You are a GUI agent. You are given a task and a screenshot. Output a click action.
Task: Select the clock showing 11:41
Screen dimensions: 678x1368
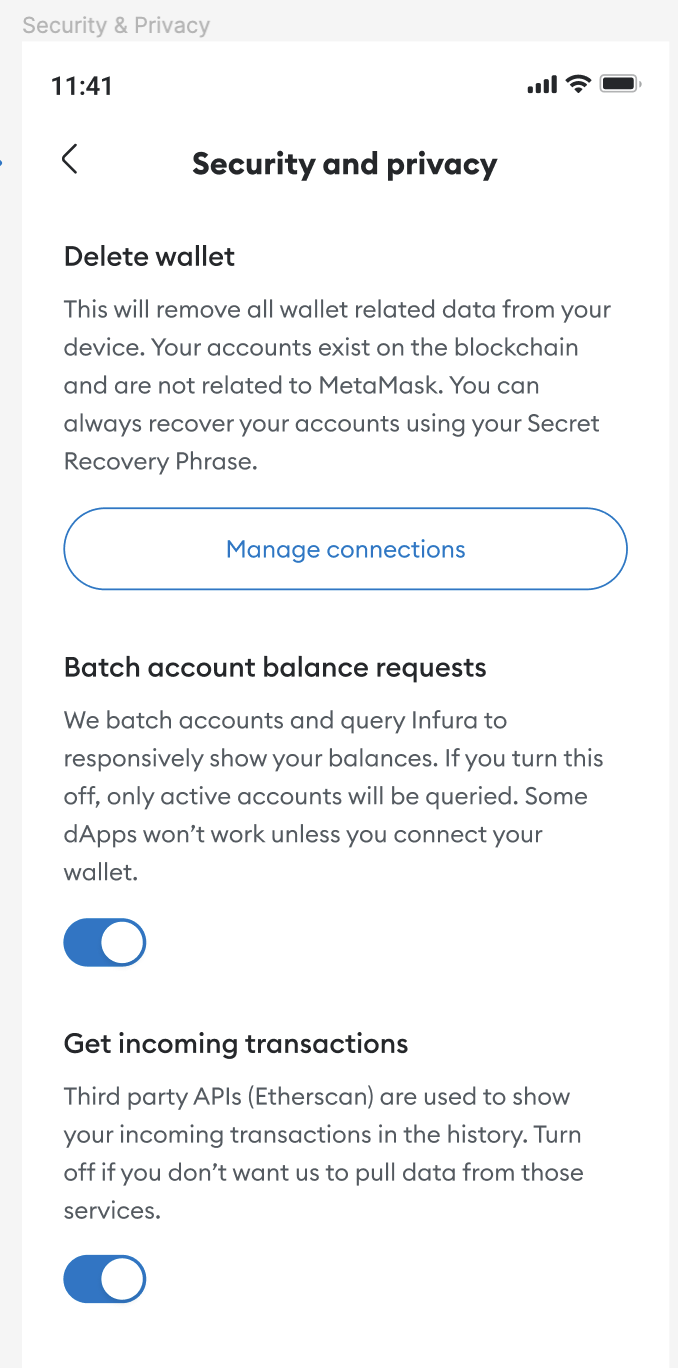tap(81, 86)
